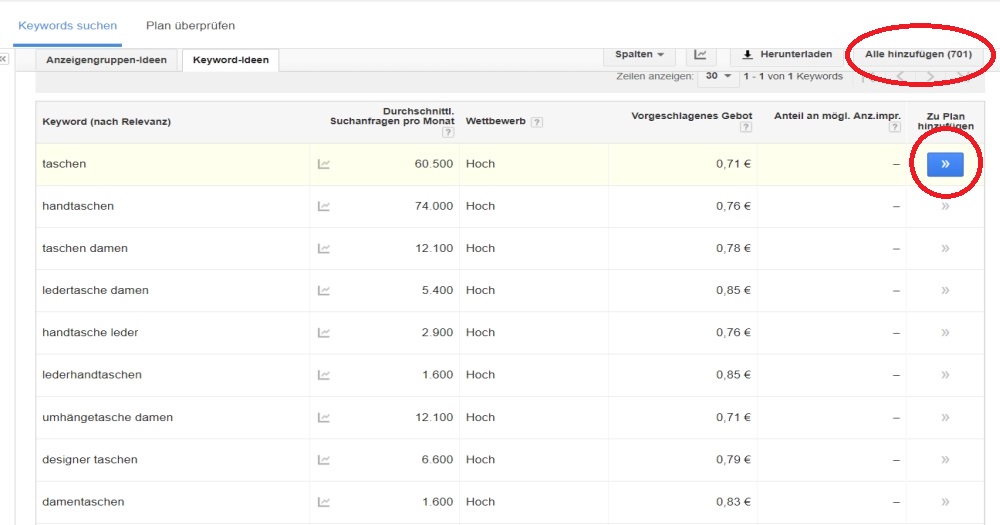
Task: Click the 74.000 search volume value
Action: pyautogui.click(x=434, y=206)
